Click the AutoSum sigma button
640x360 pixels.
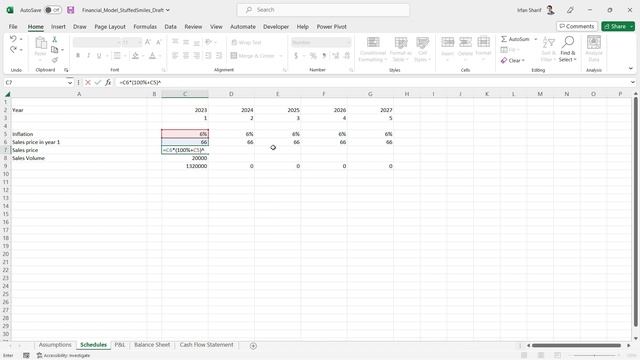(x=515, y=39)
